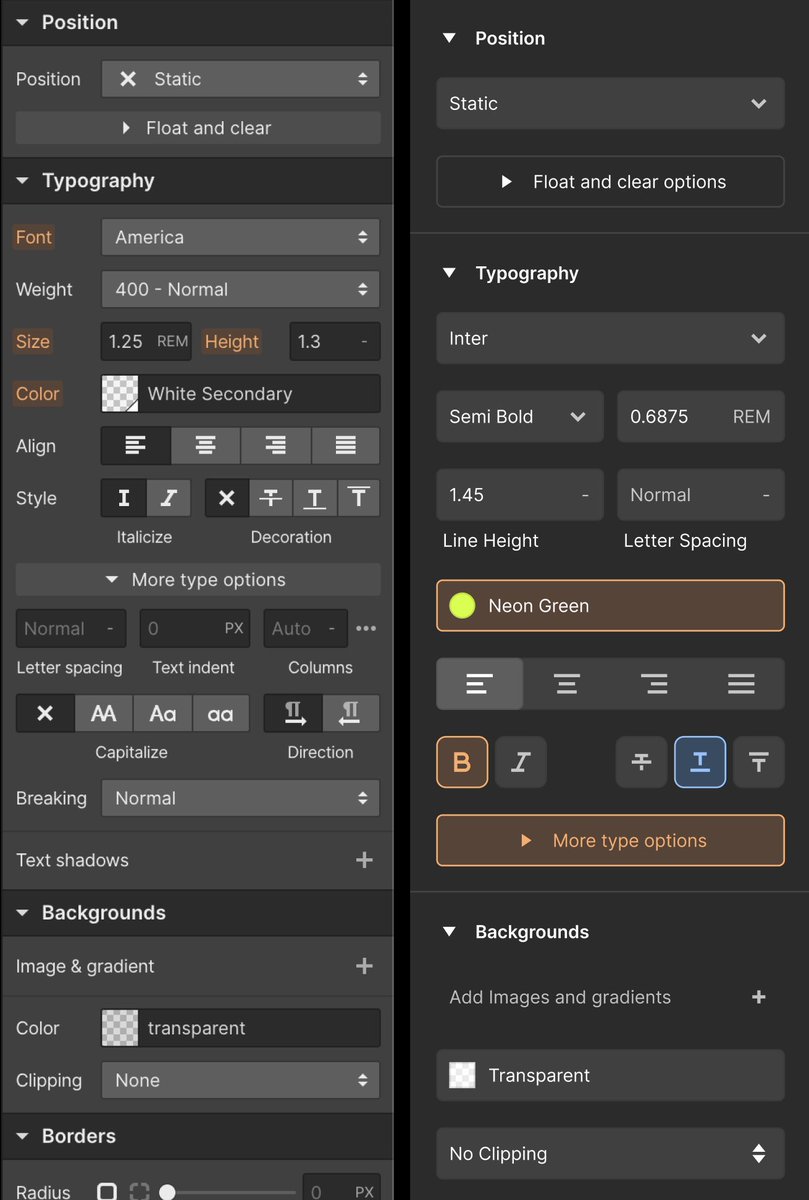
Task: Open America font dropdown
Action: click(x=240, y=237)
